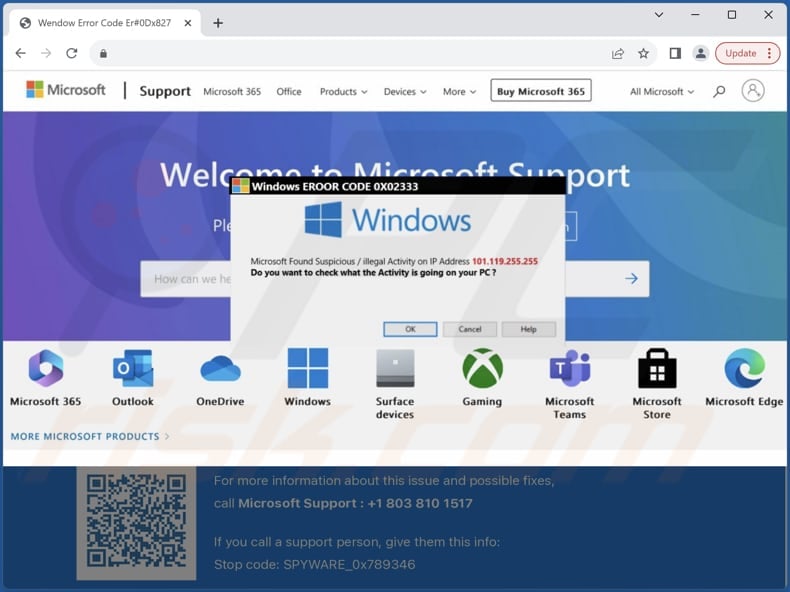The width and height of the screenshot is (790, 592).
Task: Click Help in the error dialog
Action: [x=529, y=329]
